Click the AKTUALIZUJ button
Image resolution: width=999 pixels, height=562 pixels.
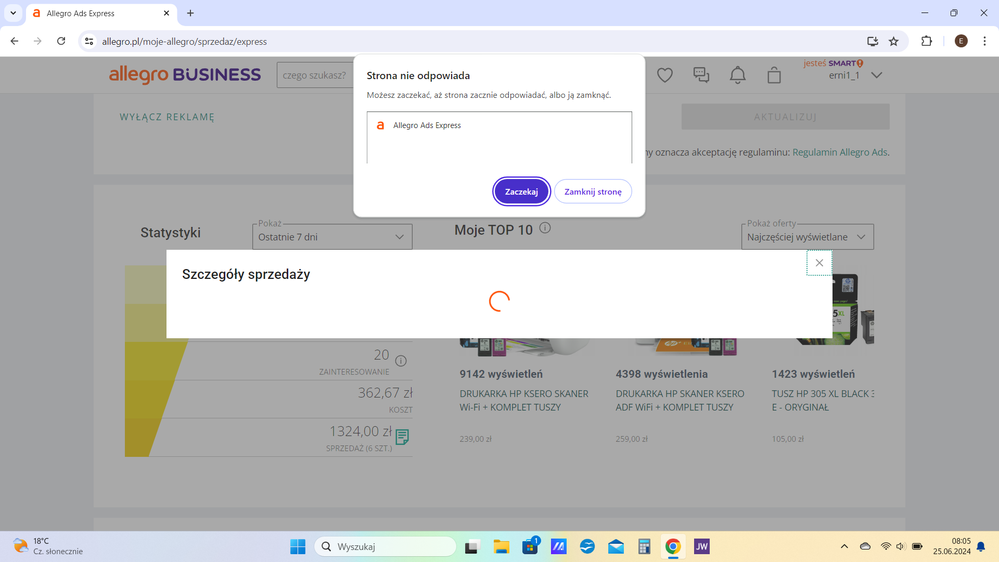pos(785,117)
